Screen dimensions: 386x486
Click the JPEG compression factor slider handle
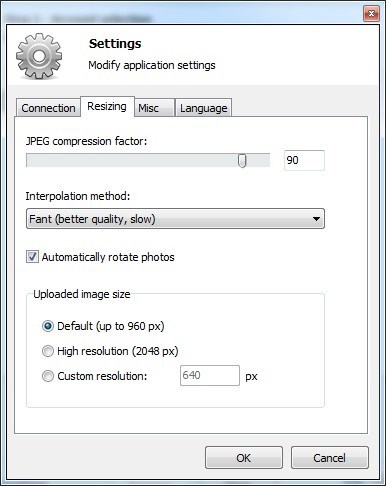242,161
